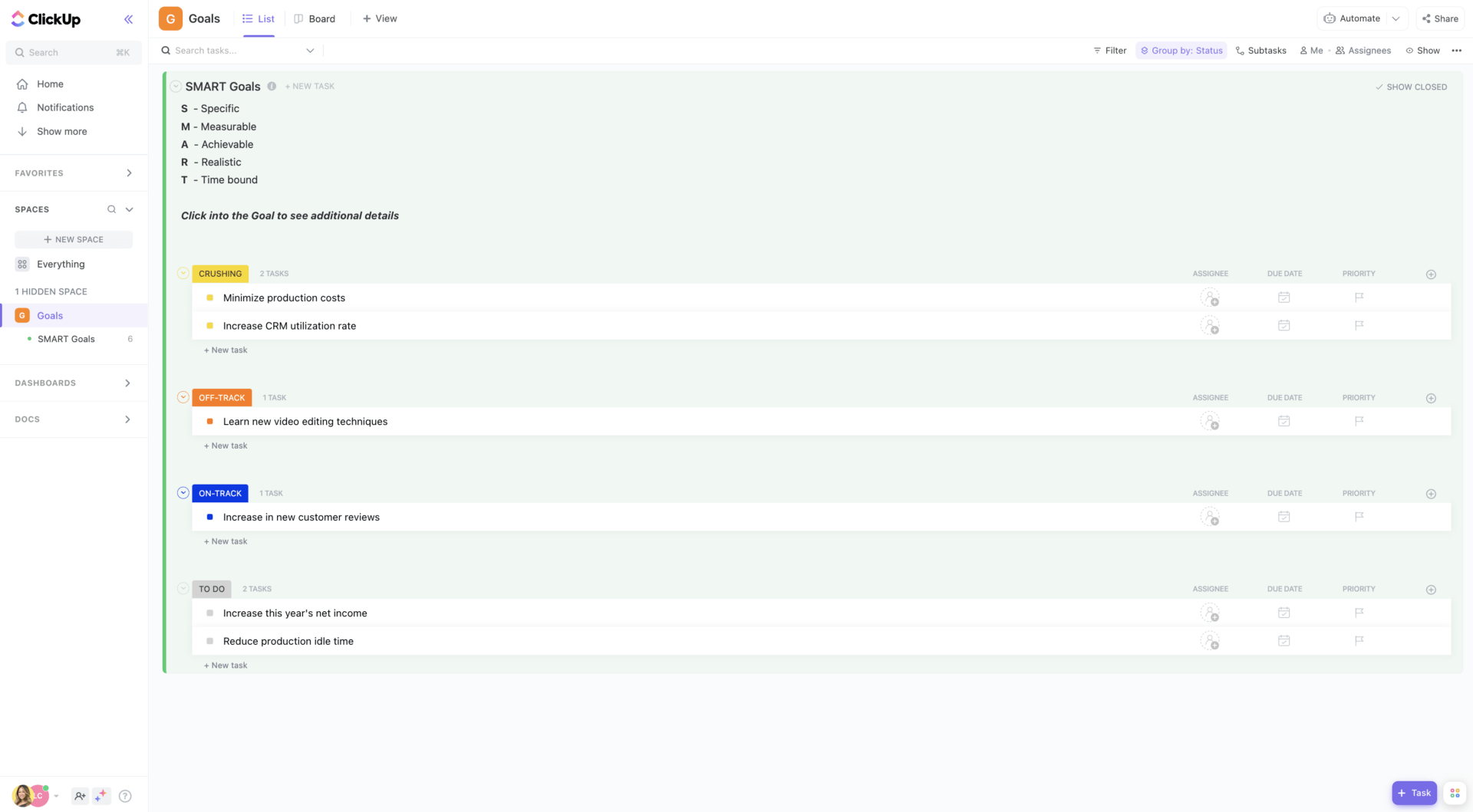Viewport: 1473px width, 812px height.
Task: Click the Search tasks input field
Action: click(x=238, y=51)
